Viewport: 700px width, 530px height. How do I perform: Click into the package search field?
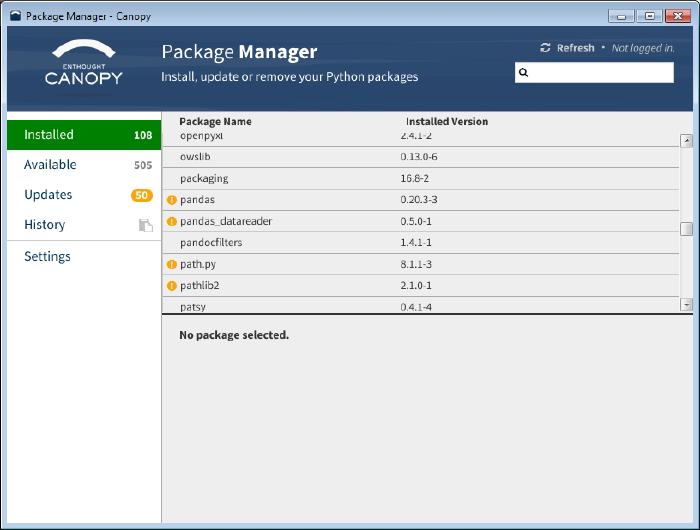594,72
